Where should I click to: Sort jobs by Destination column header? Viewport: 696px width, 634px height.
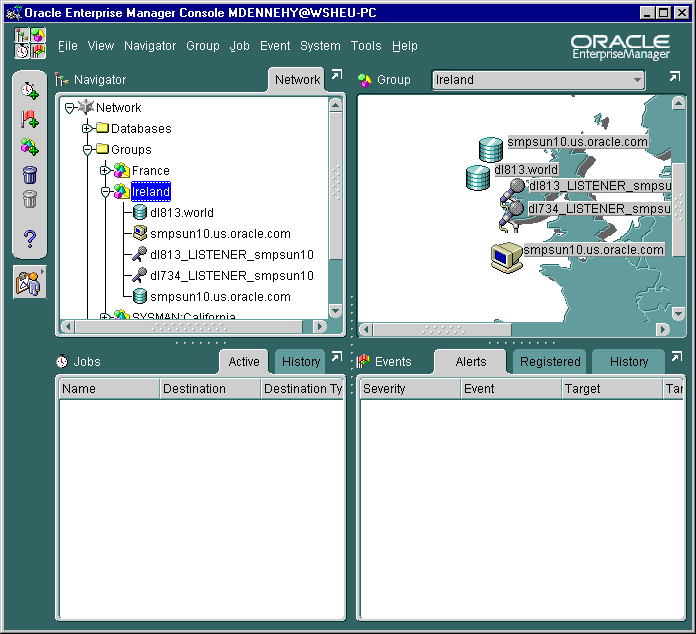pos(210,389)
